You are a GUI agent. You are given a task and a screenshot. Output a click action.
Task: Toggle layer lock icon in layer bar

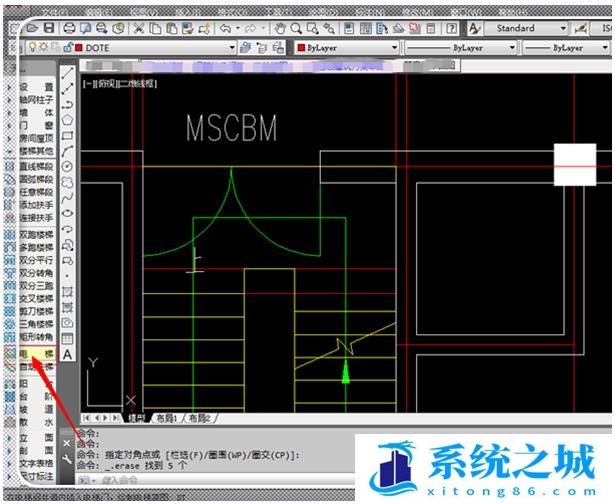click(x=66, y=47)
